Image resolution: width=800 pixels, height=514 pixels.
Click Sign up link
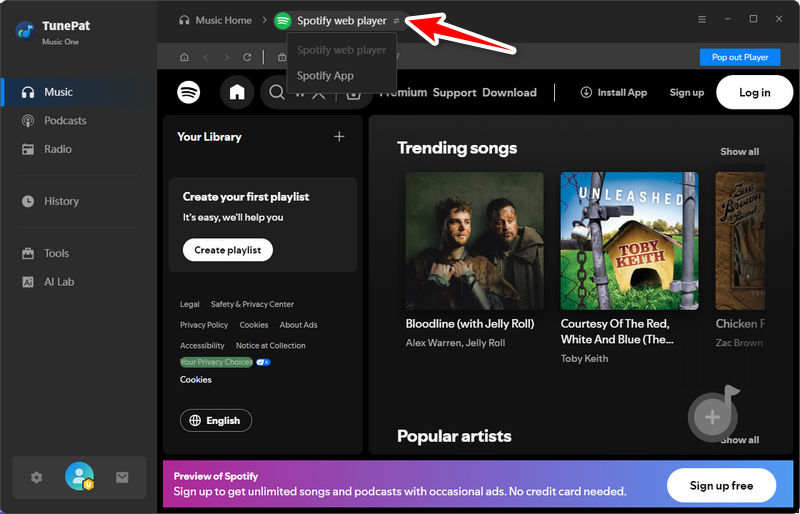[x=687, y=92]
